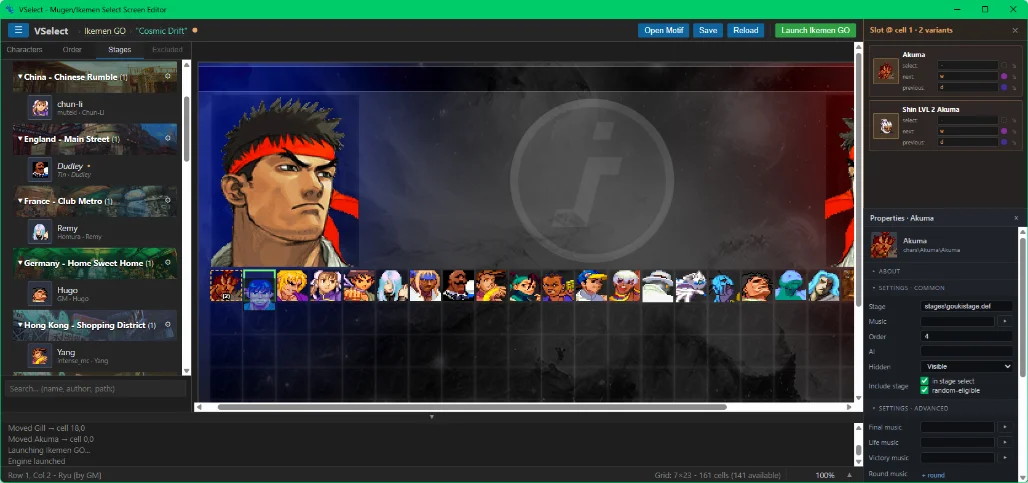Click play button next to Life music field
This screenshot has height=483, width=1028.
pos(1006,442)
